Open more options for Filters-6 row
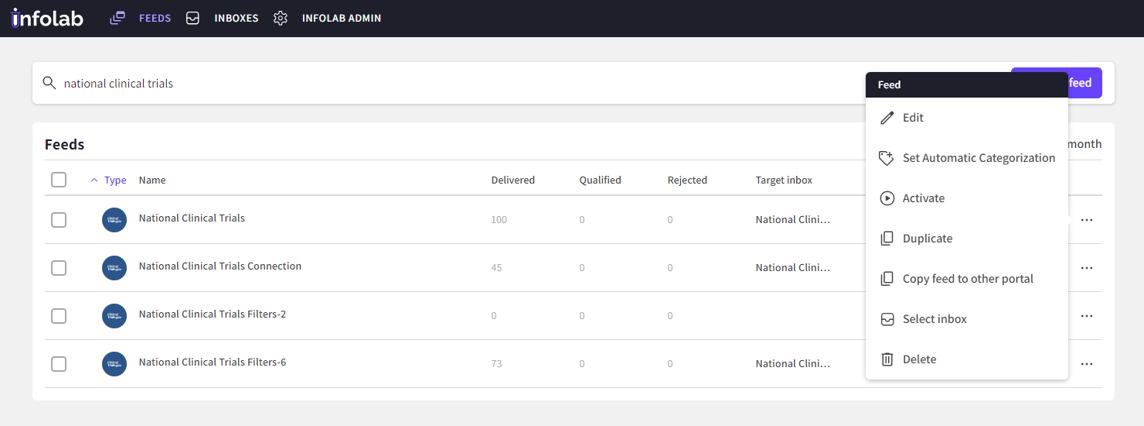 click(1086, 364)
